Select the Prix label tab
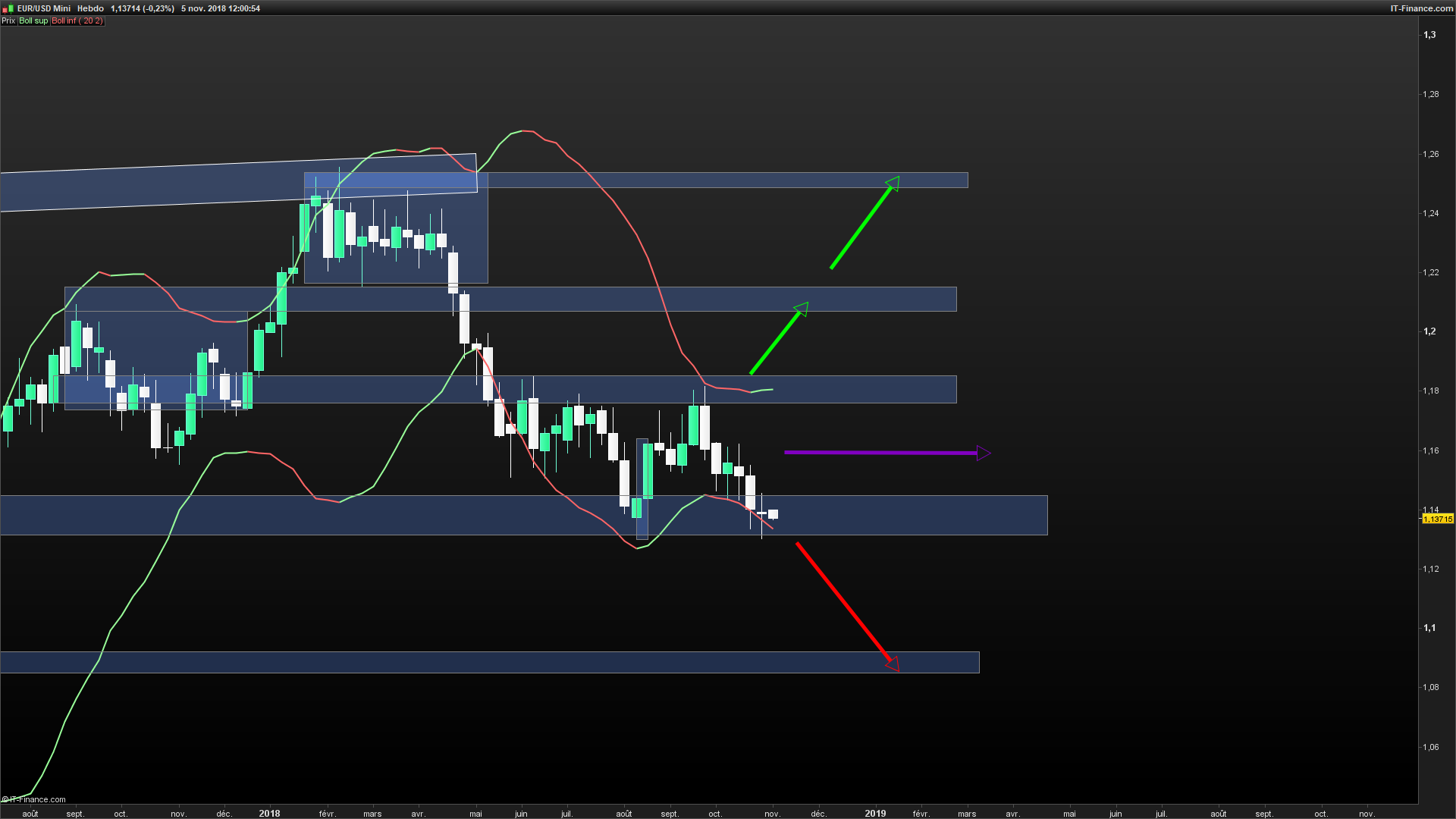 click(8, 21)
